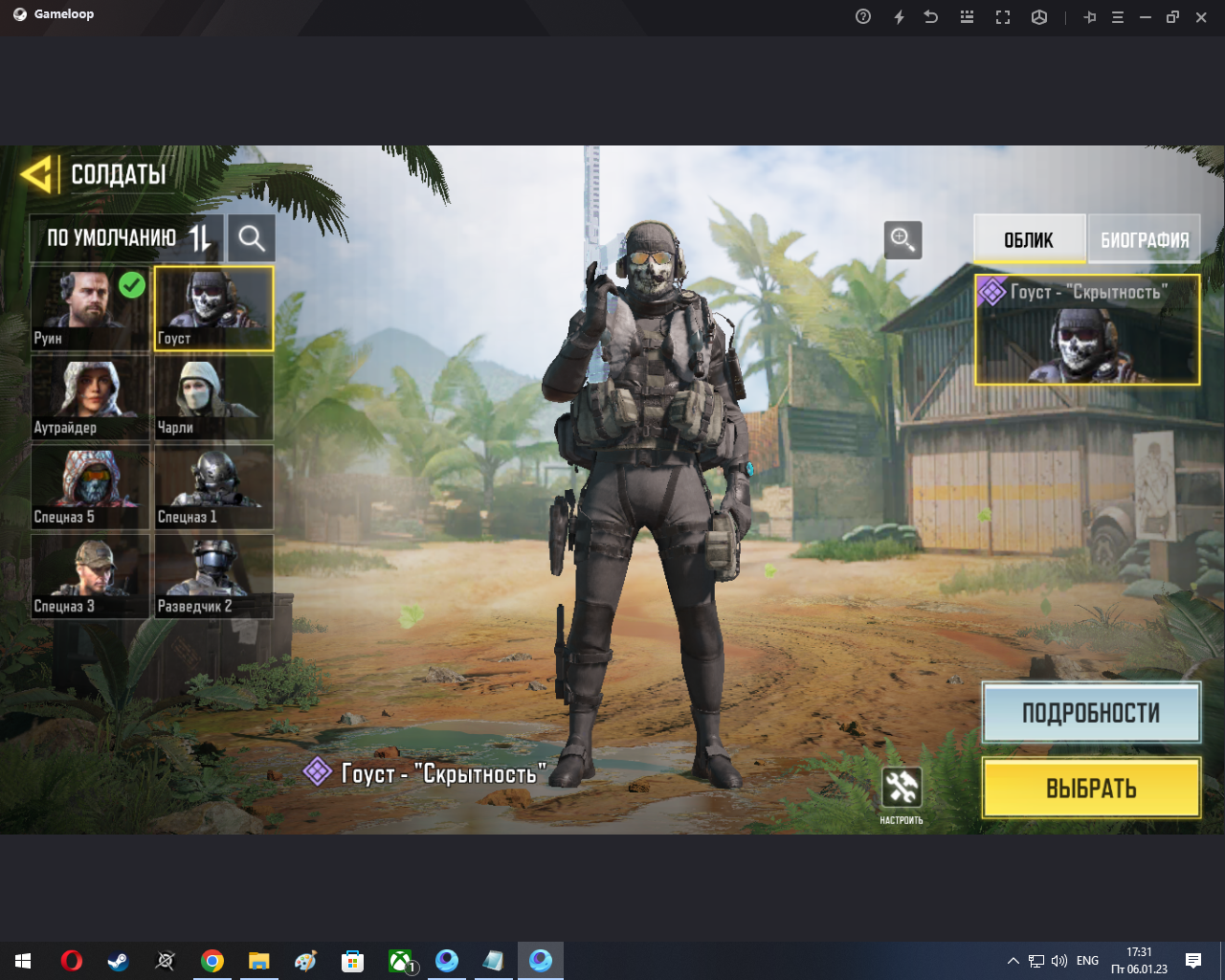Zoom in on the character model

902,239
